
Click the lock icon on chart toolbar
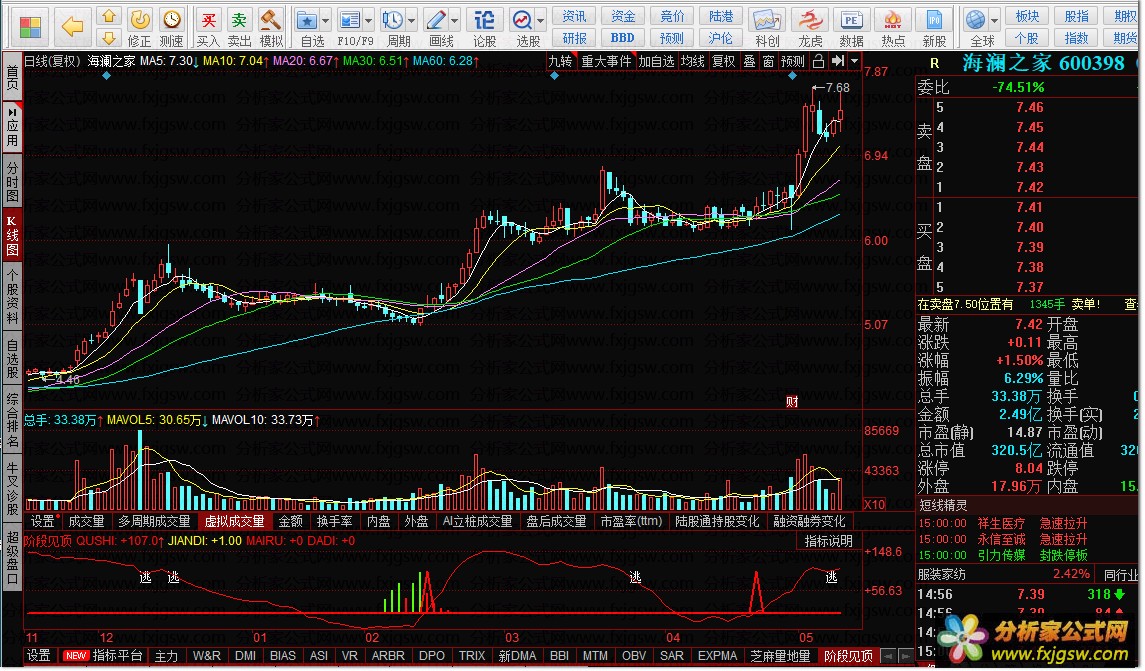819,61
